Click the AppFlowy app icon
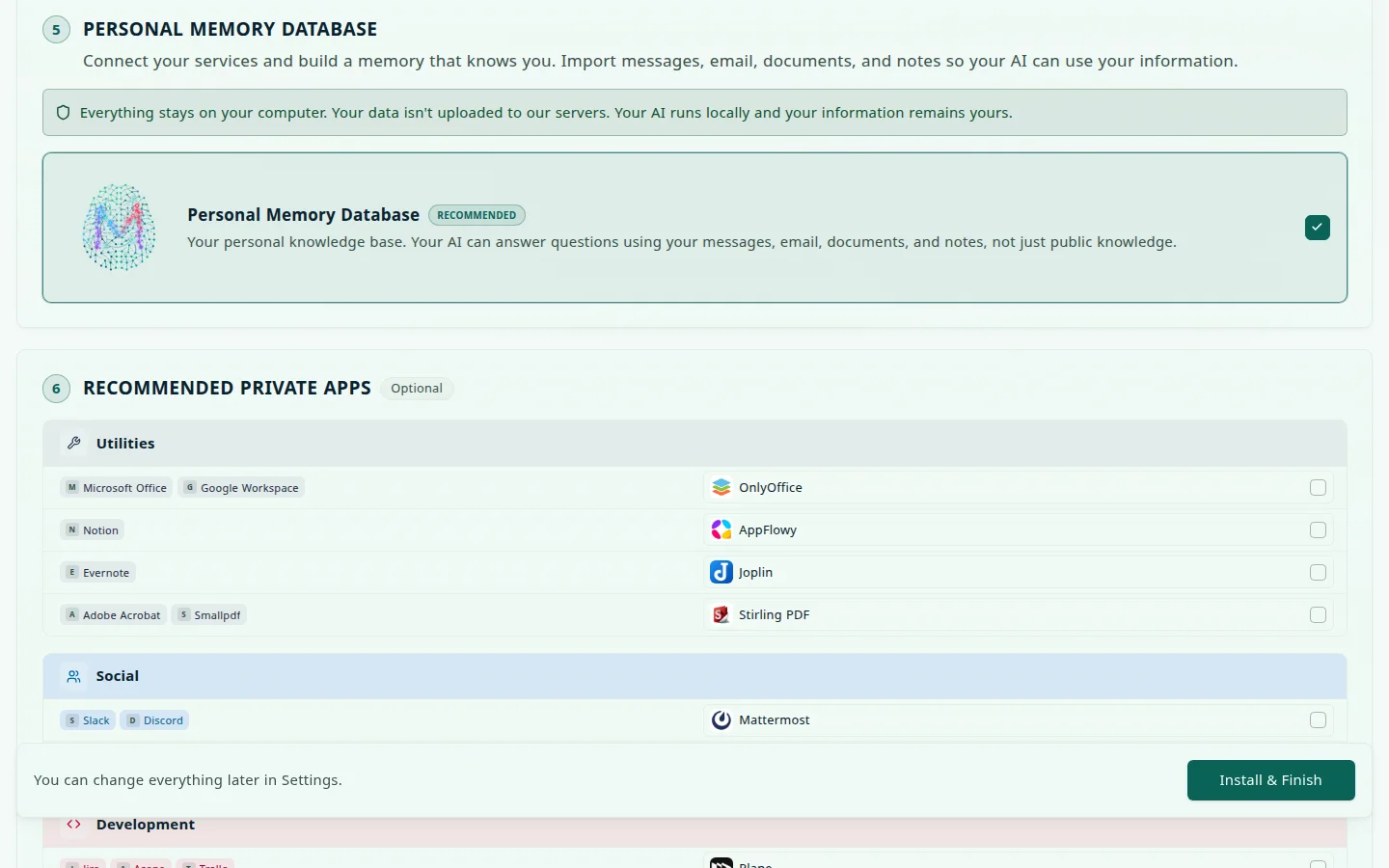Image resolution: width=1389 pixels, height=868 pixels. point(722,530)
